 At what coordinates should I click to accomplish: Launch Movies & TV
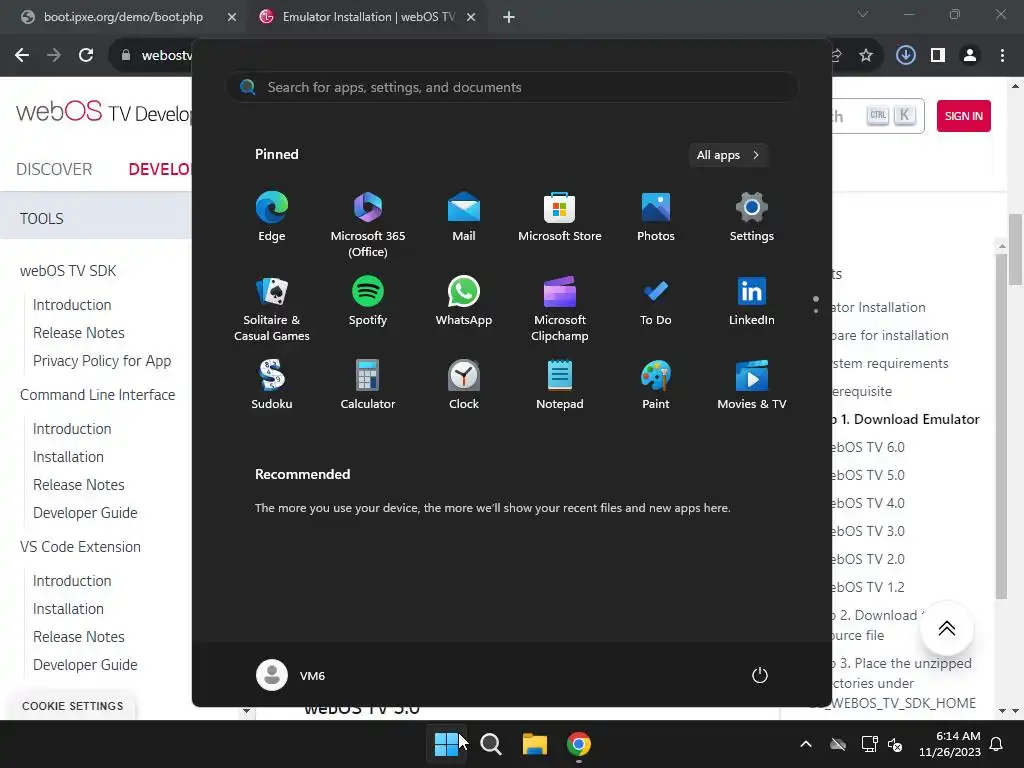coord(752,385)
